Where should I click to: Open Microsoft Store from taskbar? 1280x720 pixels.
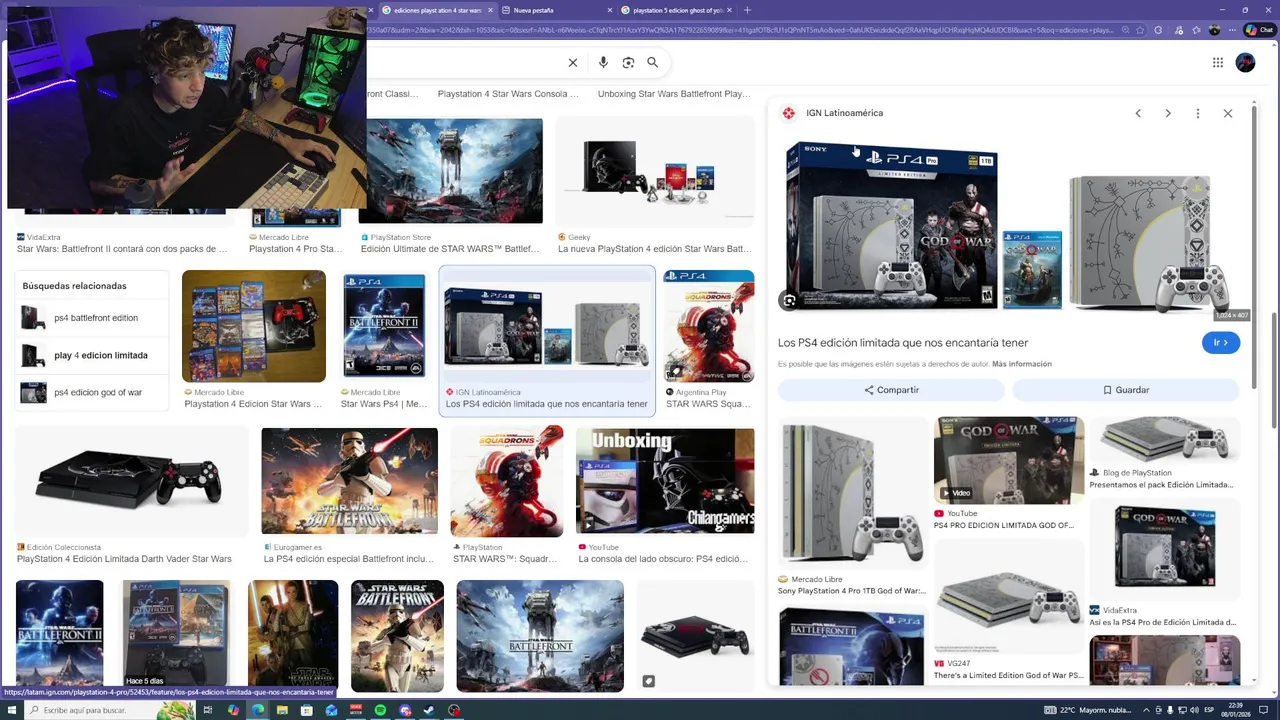[307, 710]
